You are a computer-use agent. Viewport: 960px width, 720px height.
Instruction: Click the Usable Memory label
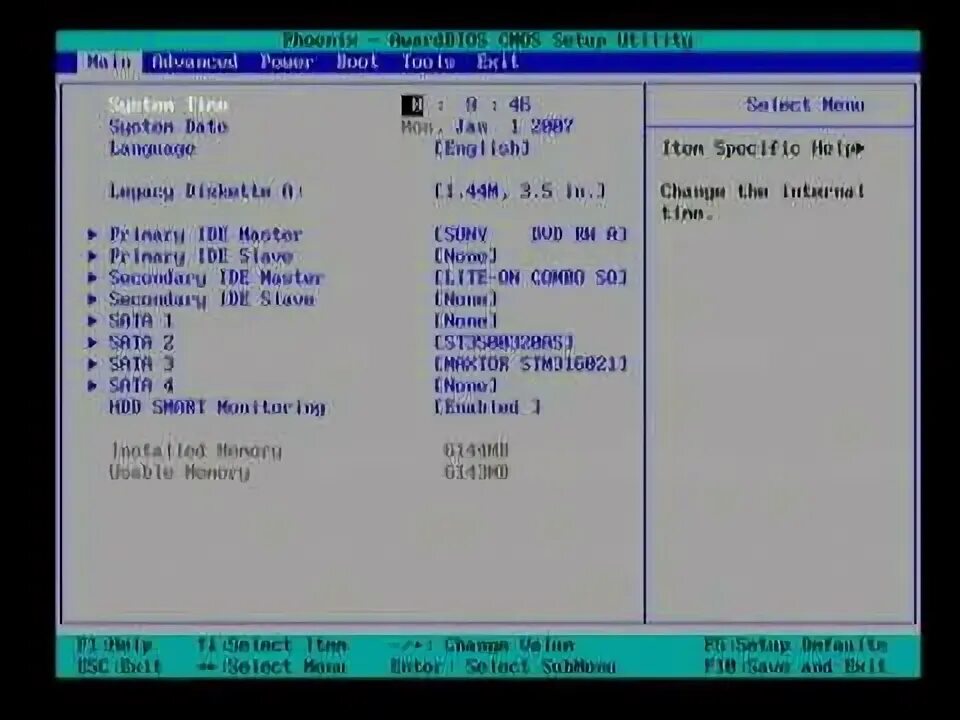pyautogui.click(x=179, y=472)
